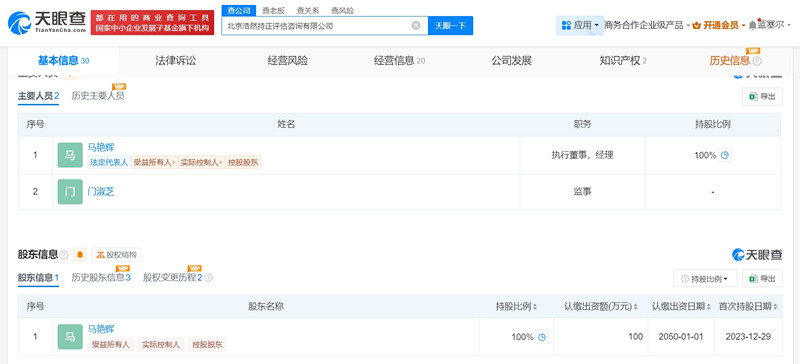Click the help icon next to 股东信息 heading
800x364 pixels.
point(64,255)
